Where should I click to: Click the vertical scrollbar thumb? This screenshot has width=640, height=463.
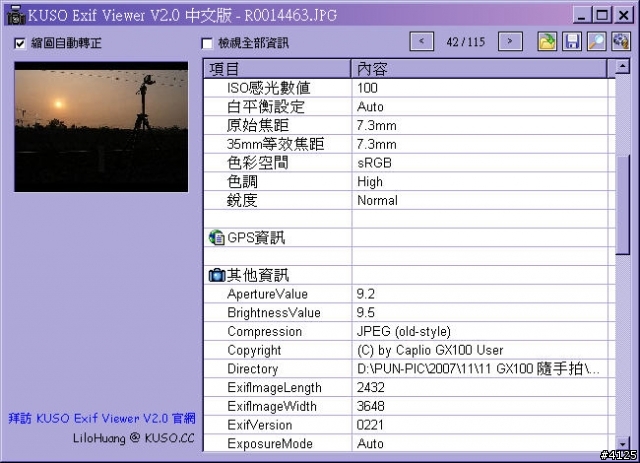(x=622, y=204)
